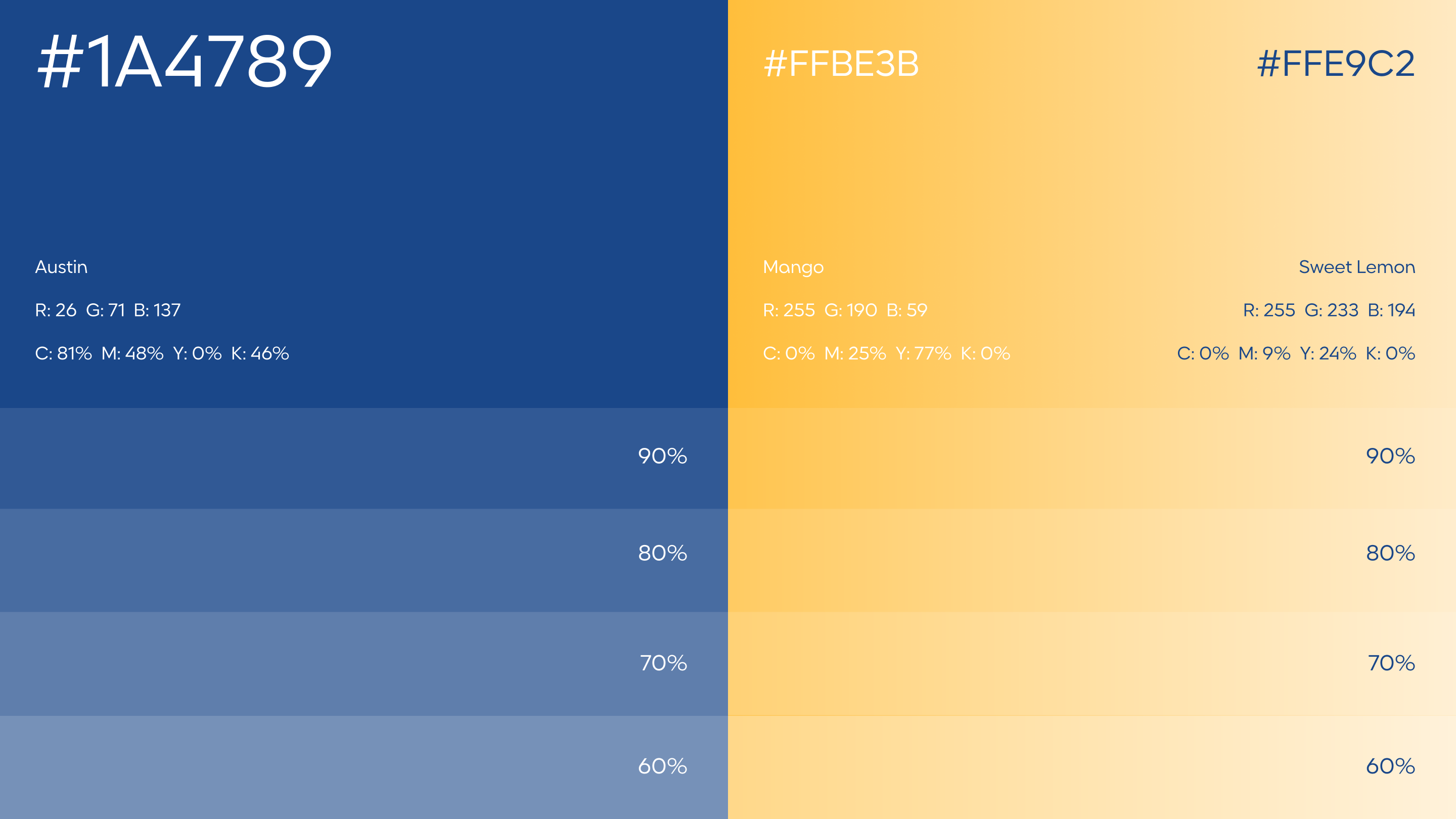Choose the 60% blue tint label
Image resolution: width=1456 pixels, height=819 pixels.
coord(662,766)
